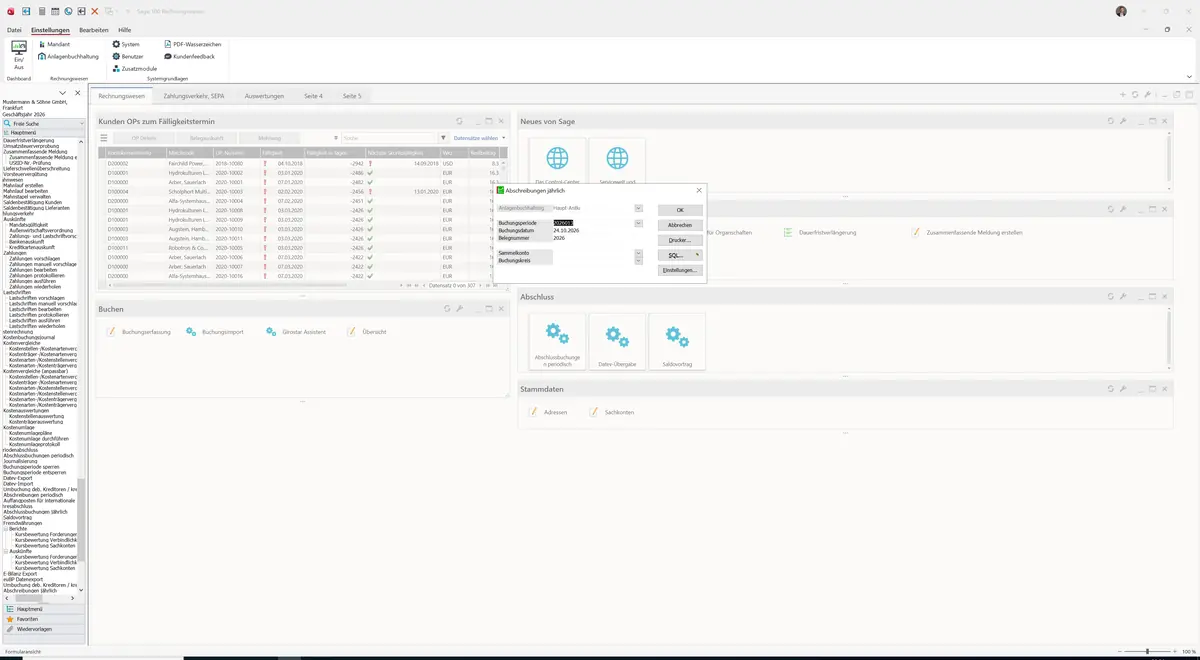Collapse the navigation pane with the chevron
1200x660 pixels.
(x=64, y=93)
